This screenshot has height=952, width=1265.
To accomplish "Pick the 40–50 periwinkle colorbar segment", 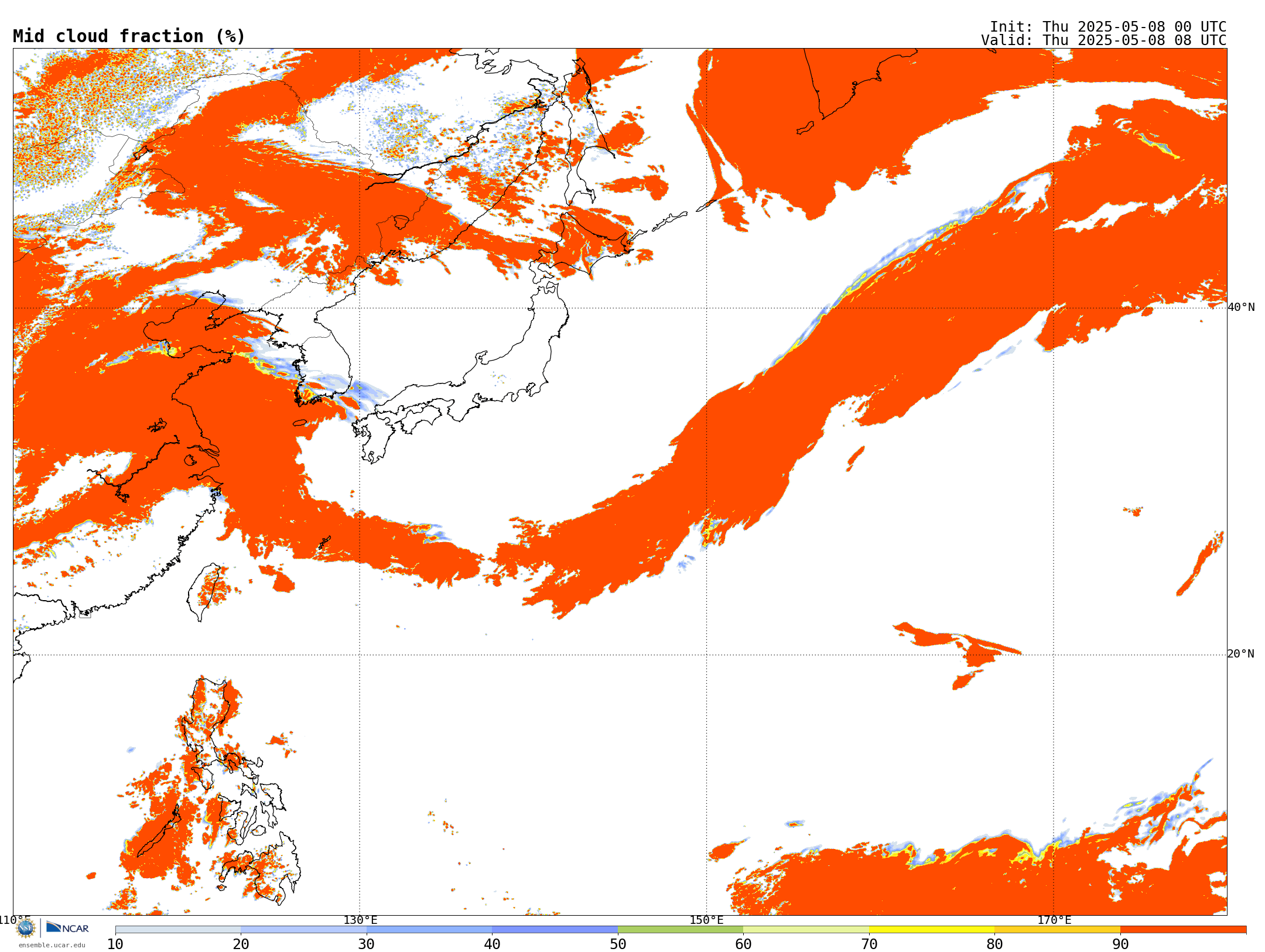I will coord(555,930).
